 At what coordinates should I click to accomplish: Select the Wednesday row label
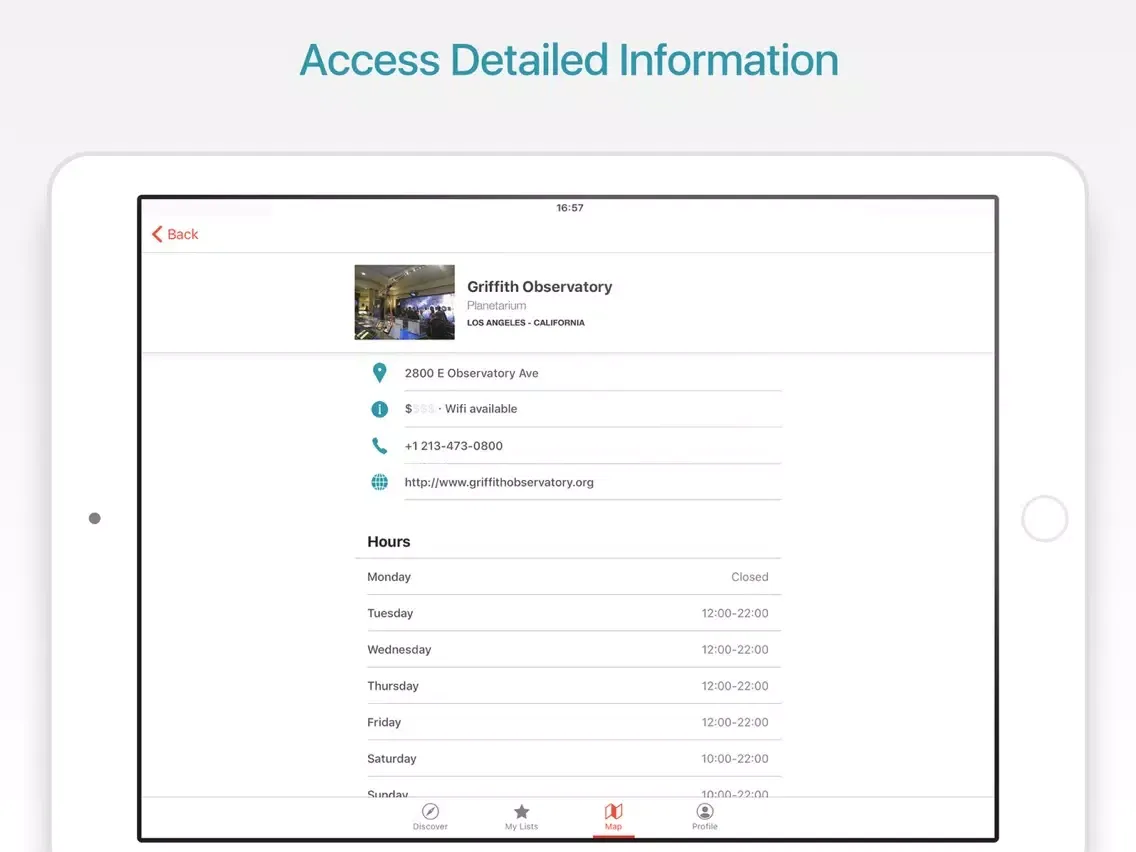399,650
